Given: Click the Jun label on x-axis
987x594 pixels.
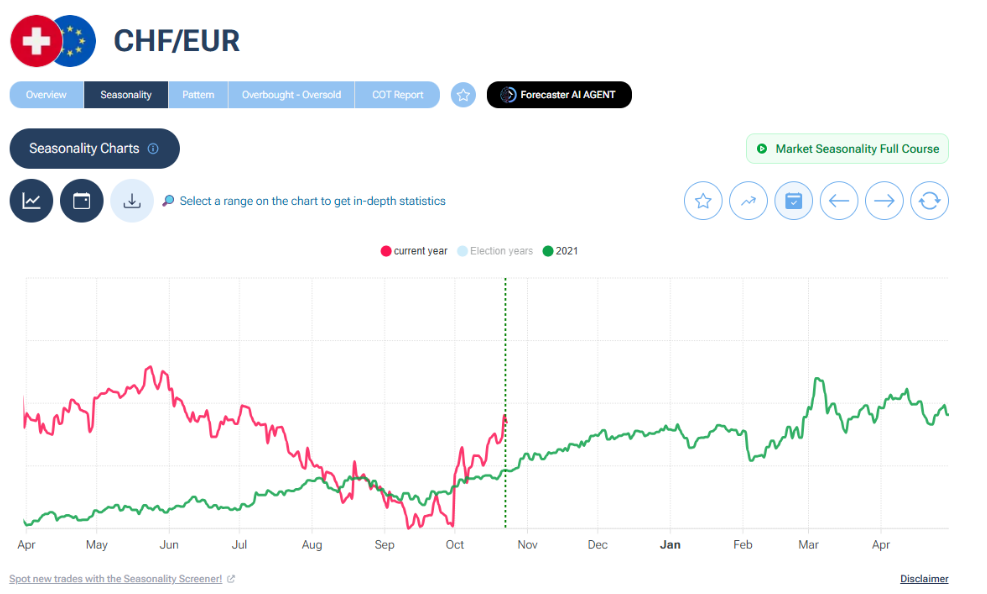Looking at the screenshot, I should tap(169, 545).
